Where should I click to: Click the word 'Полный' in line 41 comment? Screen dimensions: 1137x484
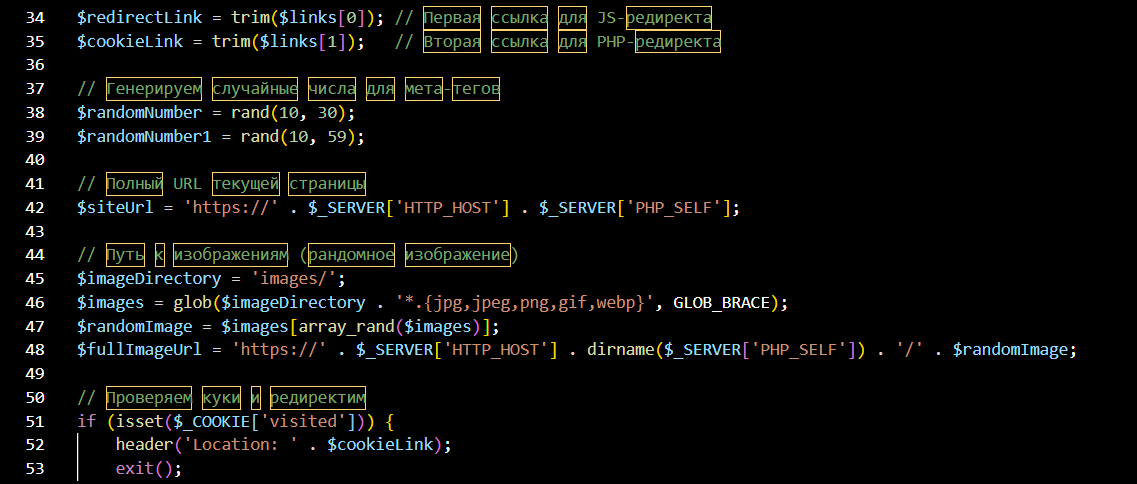click(x=135, y=184)
